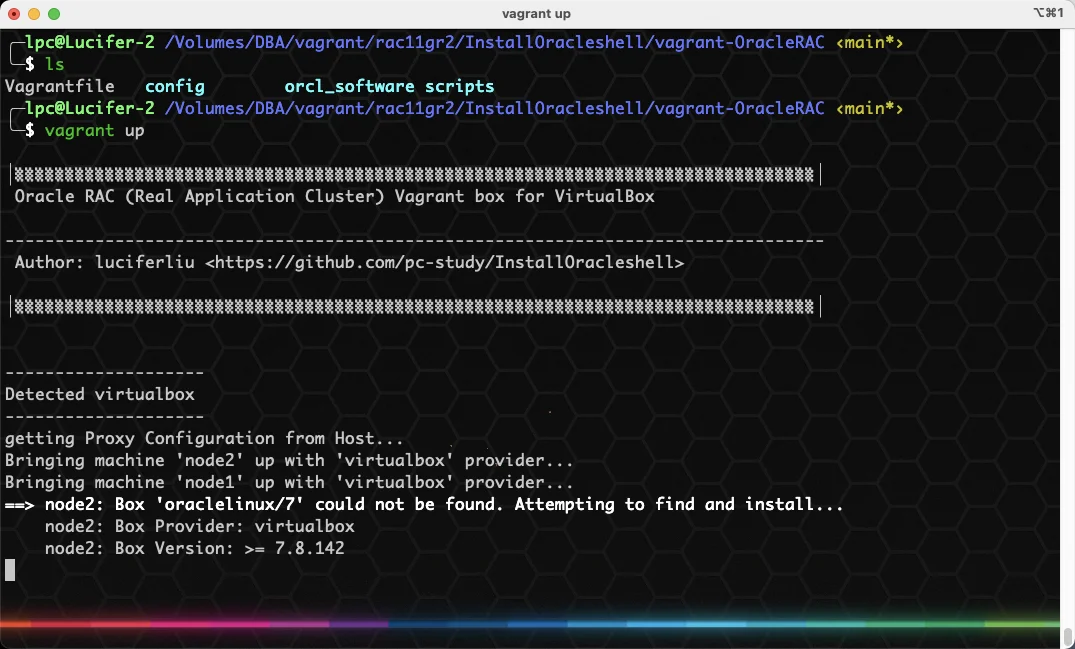Click the ⌥⌘1 shortcut indicator in title bar
The image size is (1075, 649).
[x=1048, y=13]
